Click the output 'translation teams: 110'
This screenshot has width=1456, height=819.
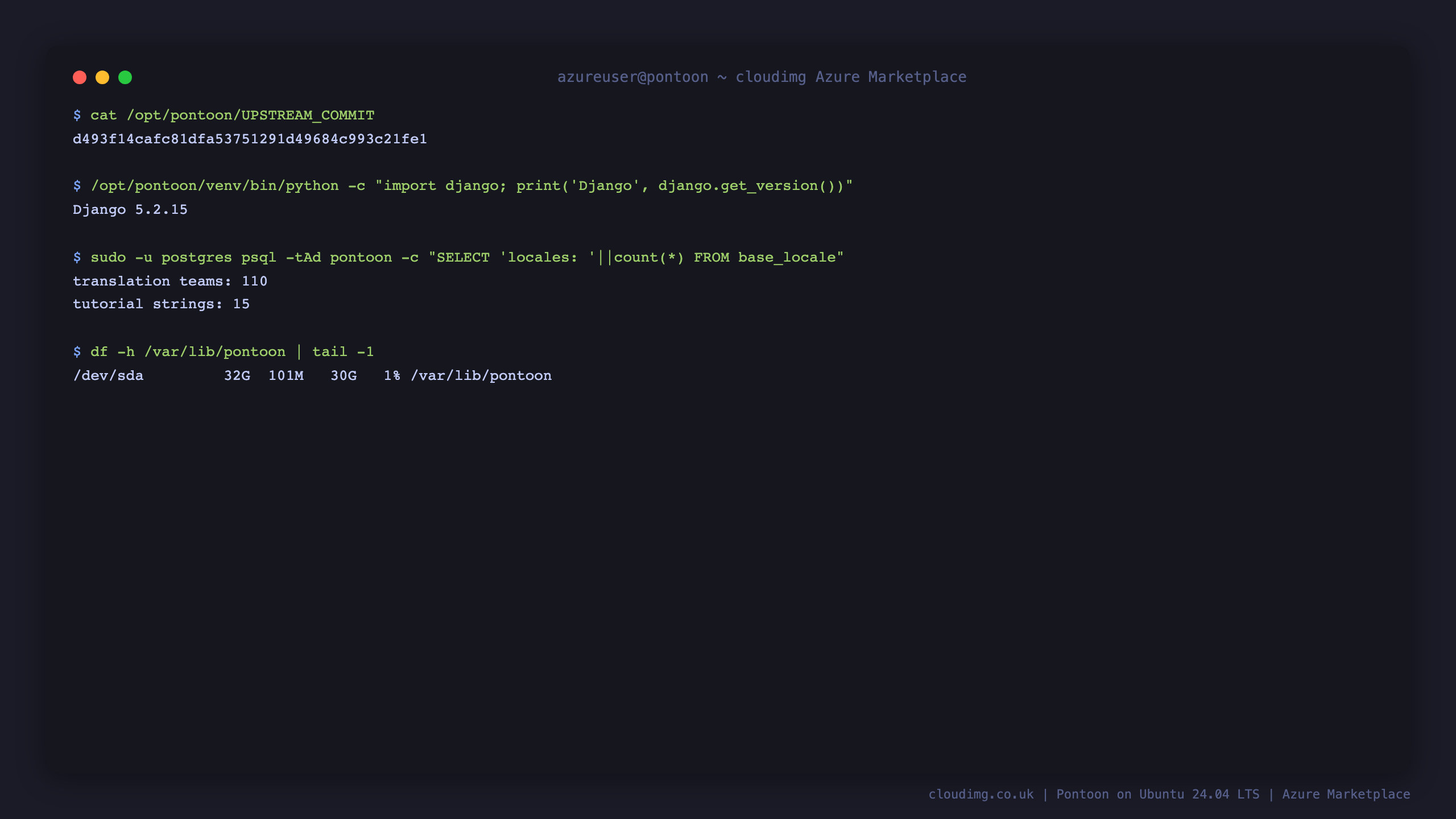pyautogui.click(x=169, y=281)
